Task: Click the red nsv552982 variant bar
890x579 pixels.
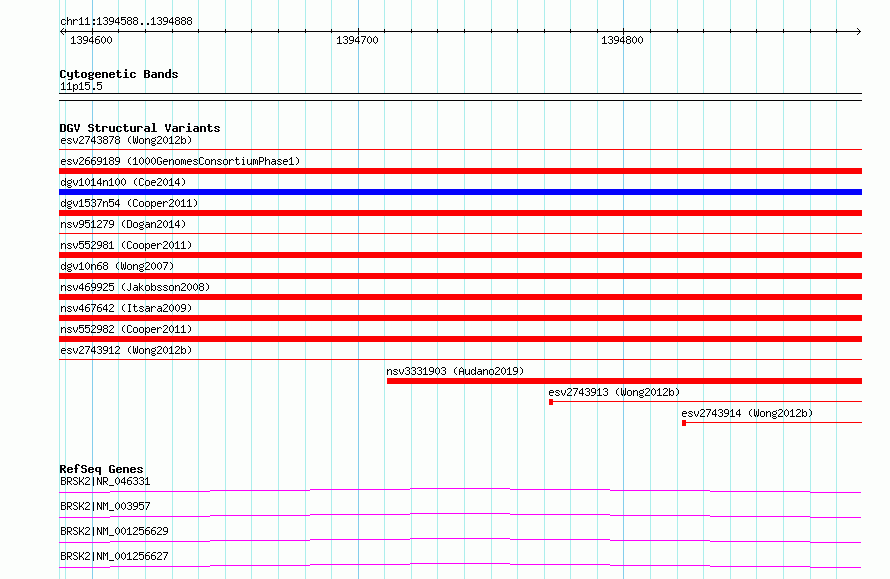Action: coord(460,339)
